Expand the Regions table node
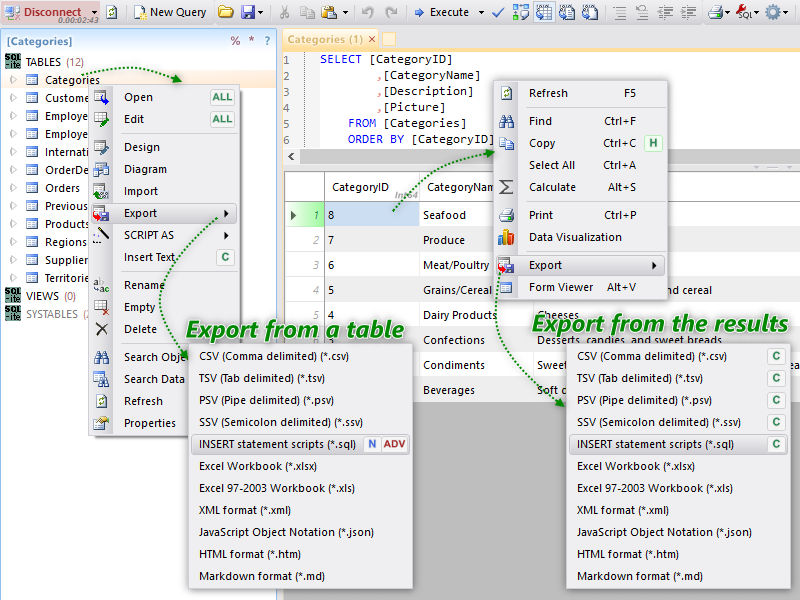The height and width of the screenshot is (600, 800). coord(13,242)
